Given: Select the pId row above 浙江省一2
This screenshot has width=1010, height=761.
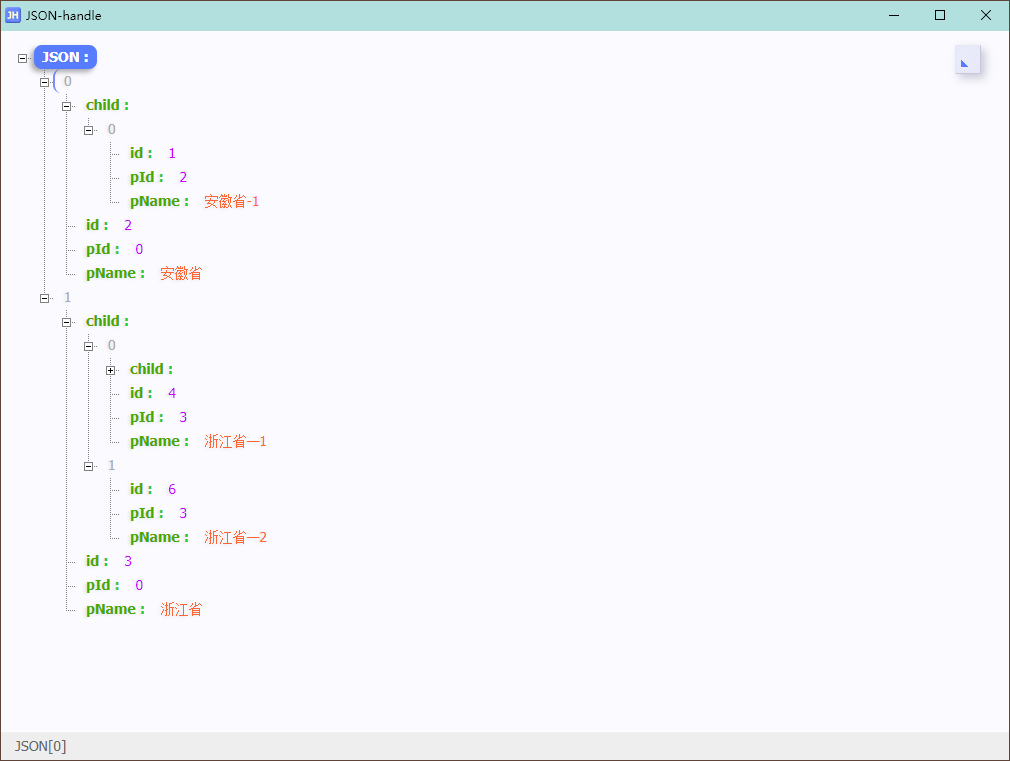Looking at the screenshot, I should click(158, 514).
